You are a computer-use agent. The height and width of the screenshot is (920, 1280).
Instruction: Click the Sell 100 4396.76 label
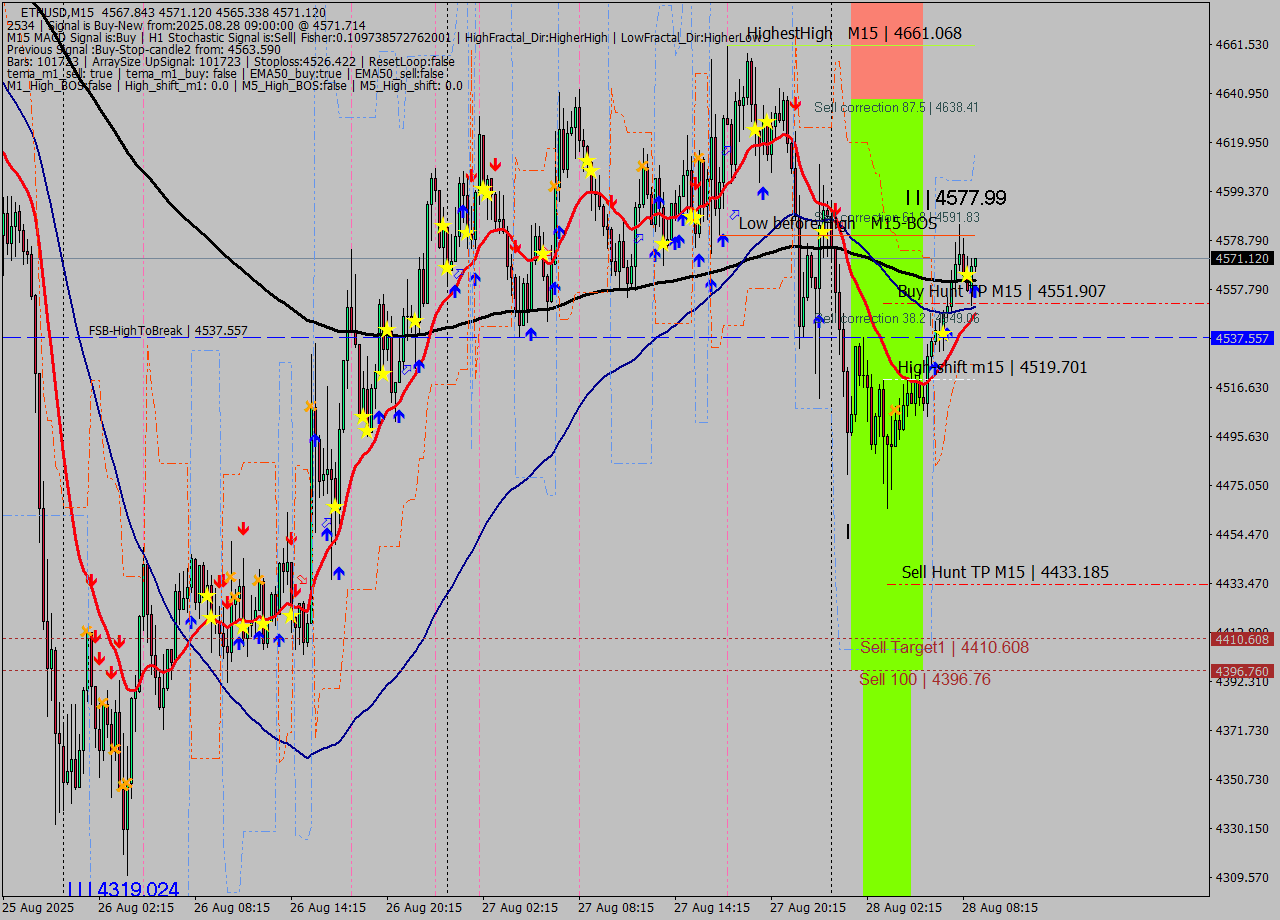(925, 680)
